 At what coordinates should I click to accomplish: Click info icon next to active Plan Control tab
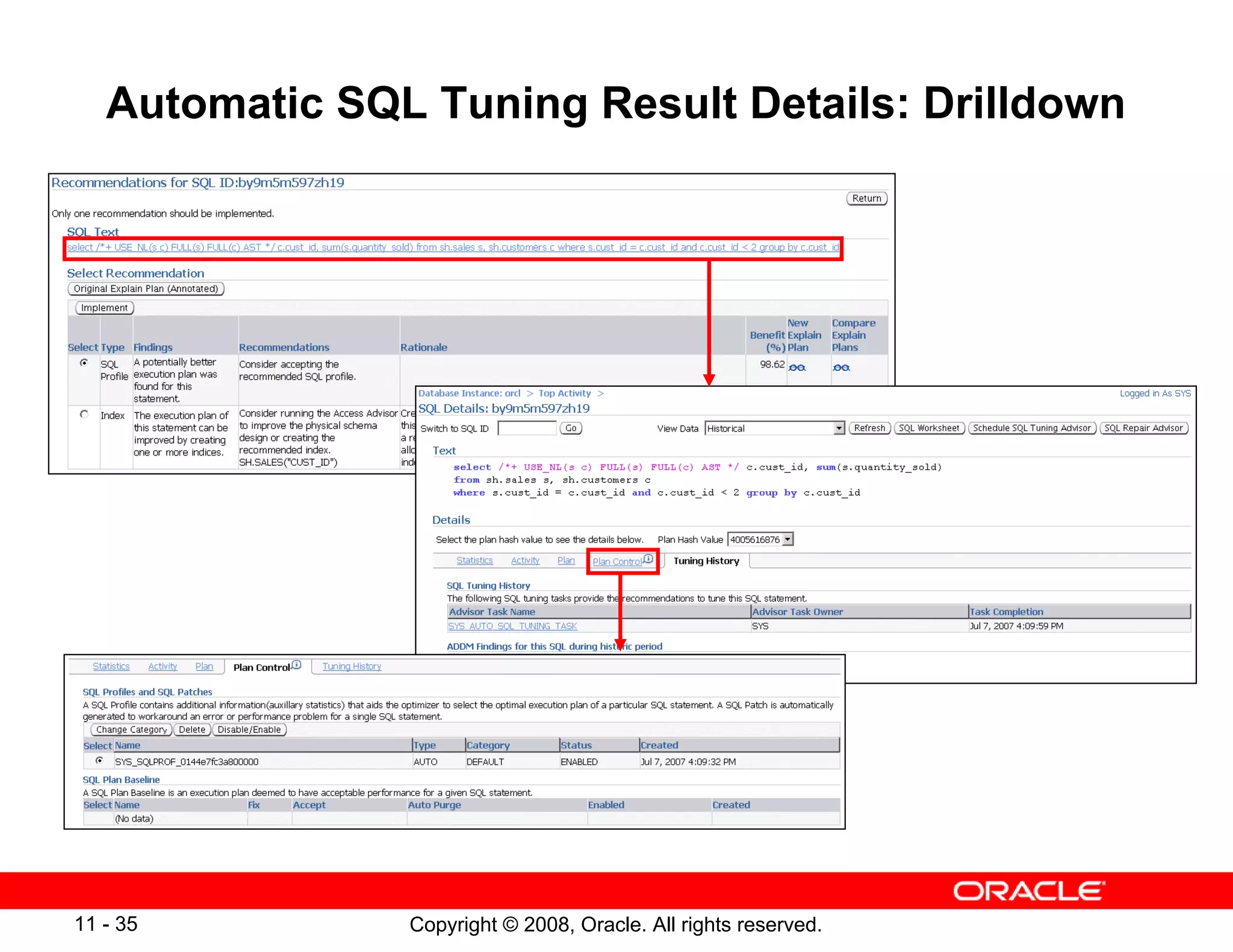click(296, 665)
